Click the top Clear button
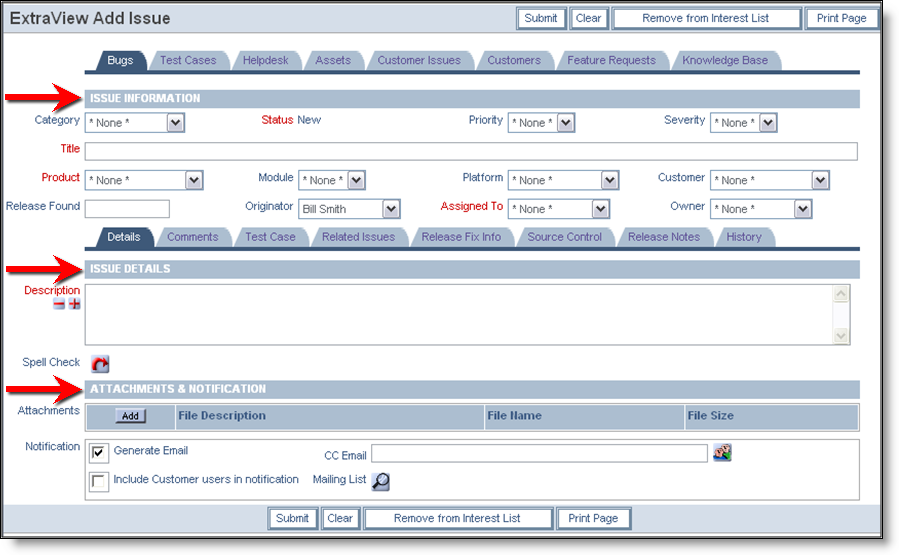The height and width of the screenshot is (555, 899). [588, 18]
